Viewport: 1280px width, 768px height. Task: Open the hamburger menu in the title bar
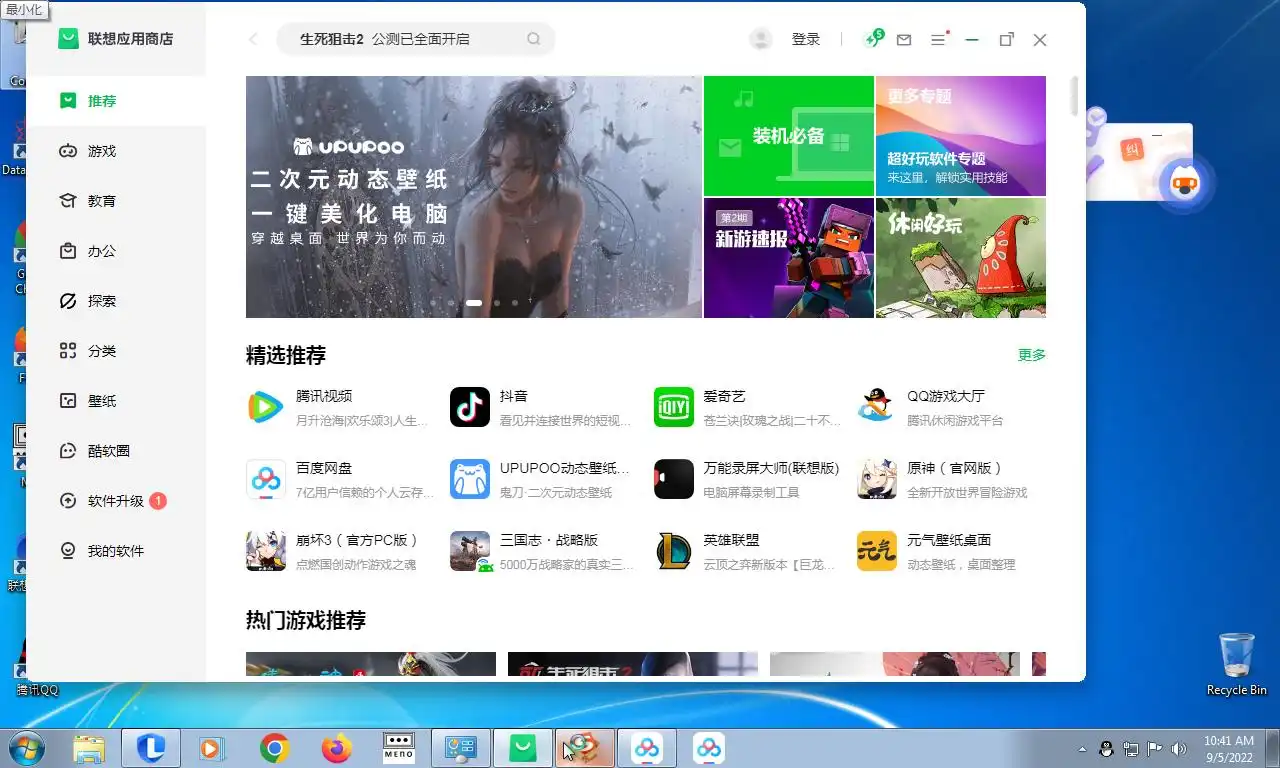(938, 39)
